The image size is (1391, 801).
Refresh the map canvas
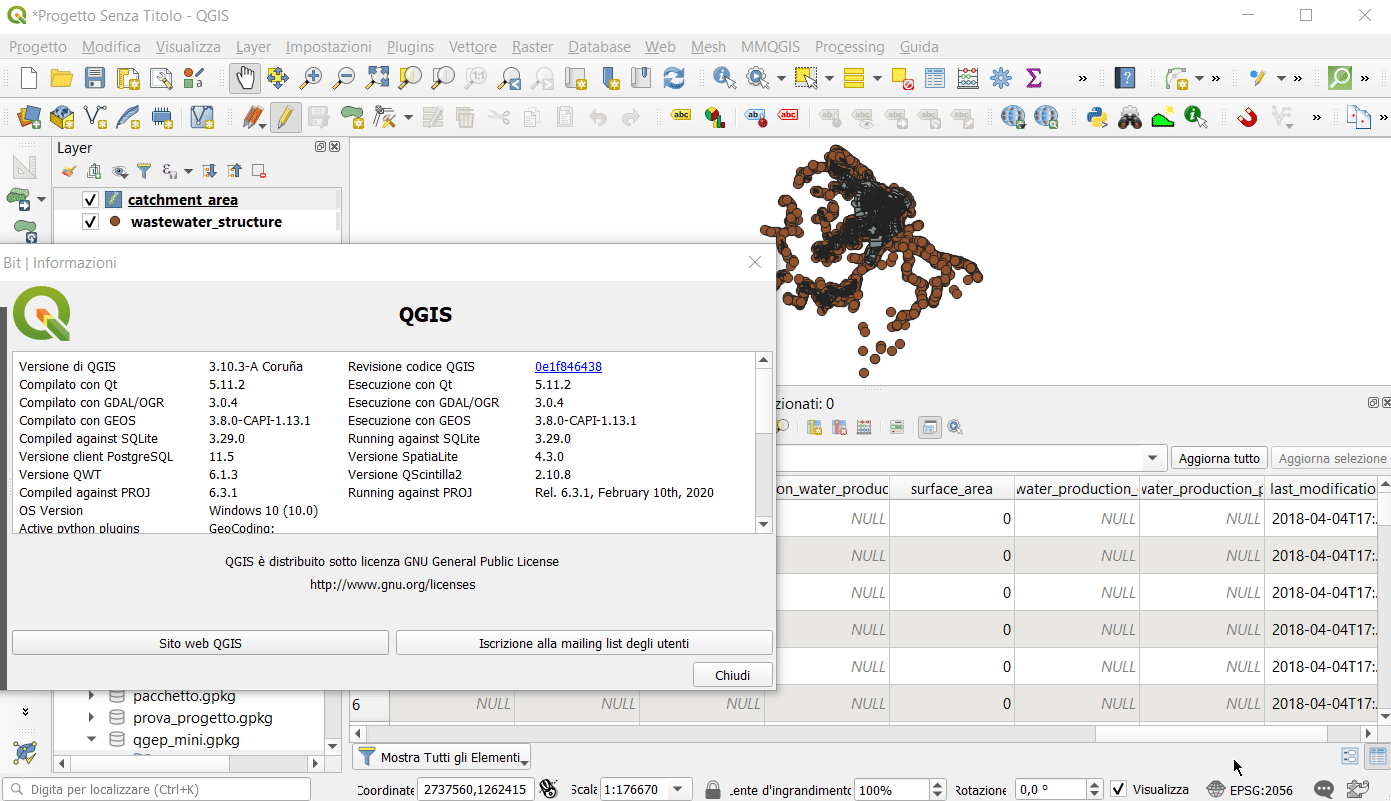pos(674,78)
